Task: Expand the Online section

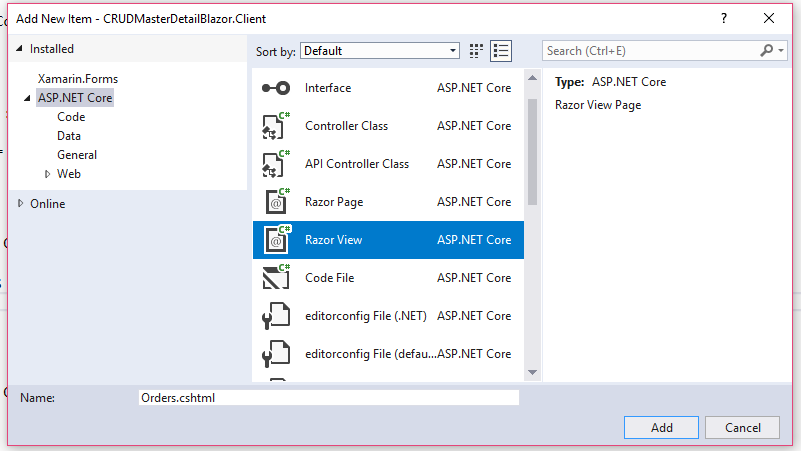Action: click(20, 203)
